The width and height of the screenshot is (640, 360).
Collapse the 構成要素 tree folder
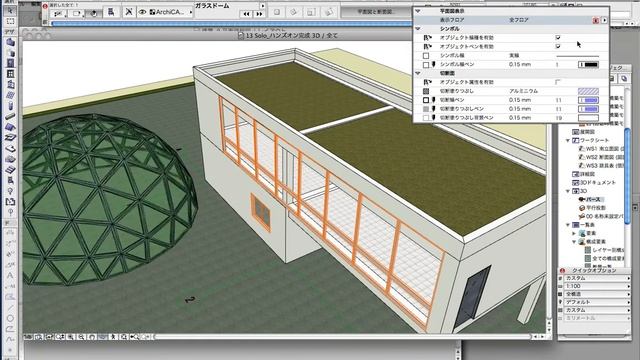[x=574, y=242]
